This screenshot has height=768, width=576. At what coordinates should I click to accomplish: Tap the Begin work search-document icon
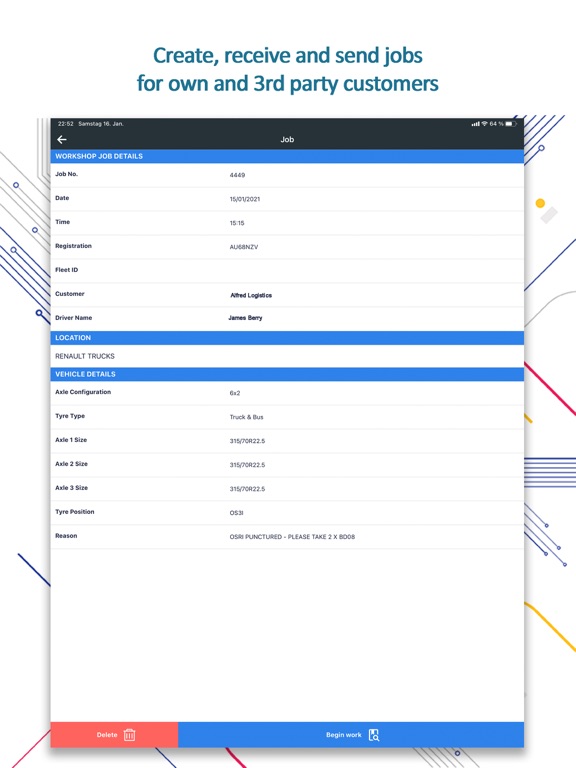tap(374, 735)
